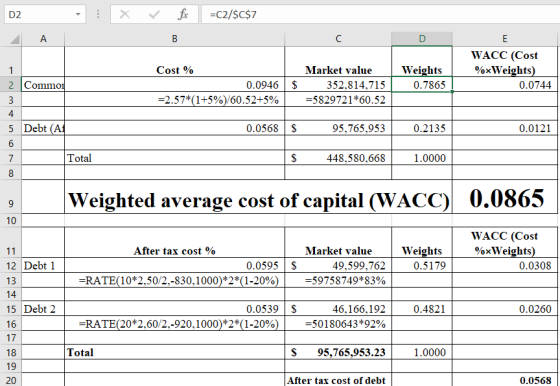Click the 'Weighted average cost of capital (WACC)' title
This screenshot has height=386, width=560.
click(259, 200)
